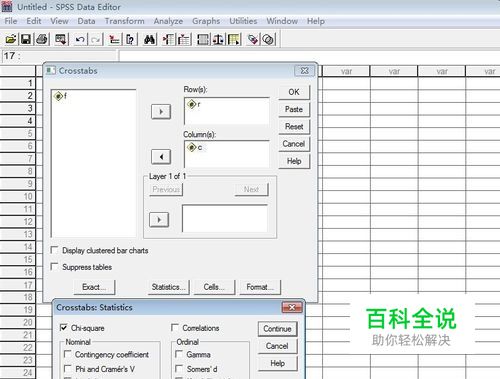Select variable c in Column(s) list
The image size is (500, 379).
pyautogui.click(x=195, y=147)
